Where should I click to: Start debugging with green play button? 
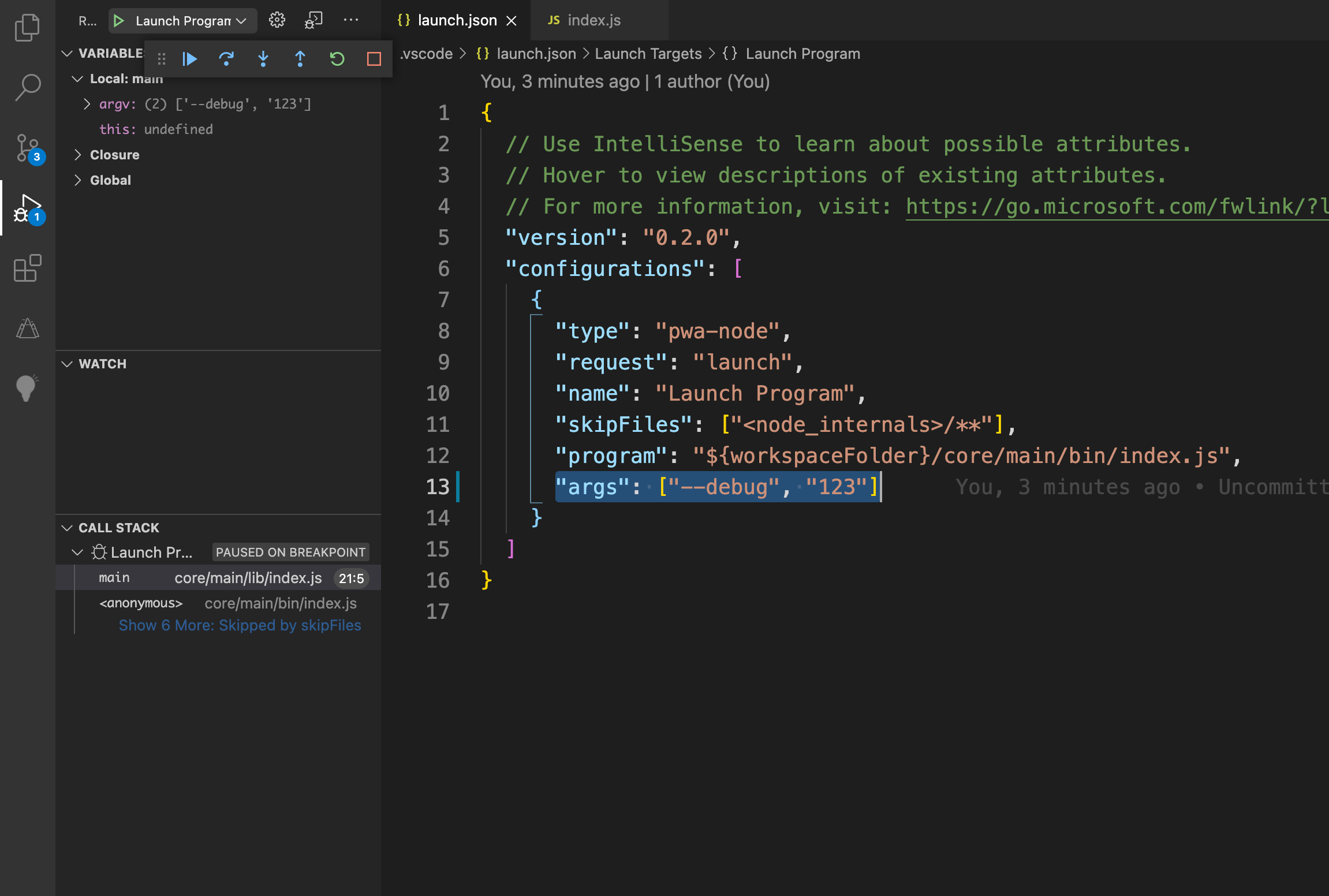pos(119,21)
